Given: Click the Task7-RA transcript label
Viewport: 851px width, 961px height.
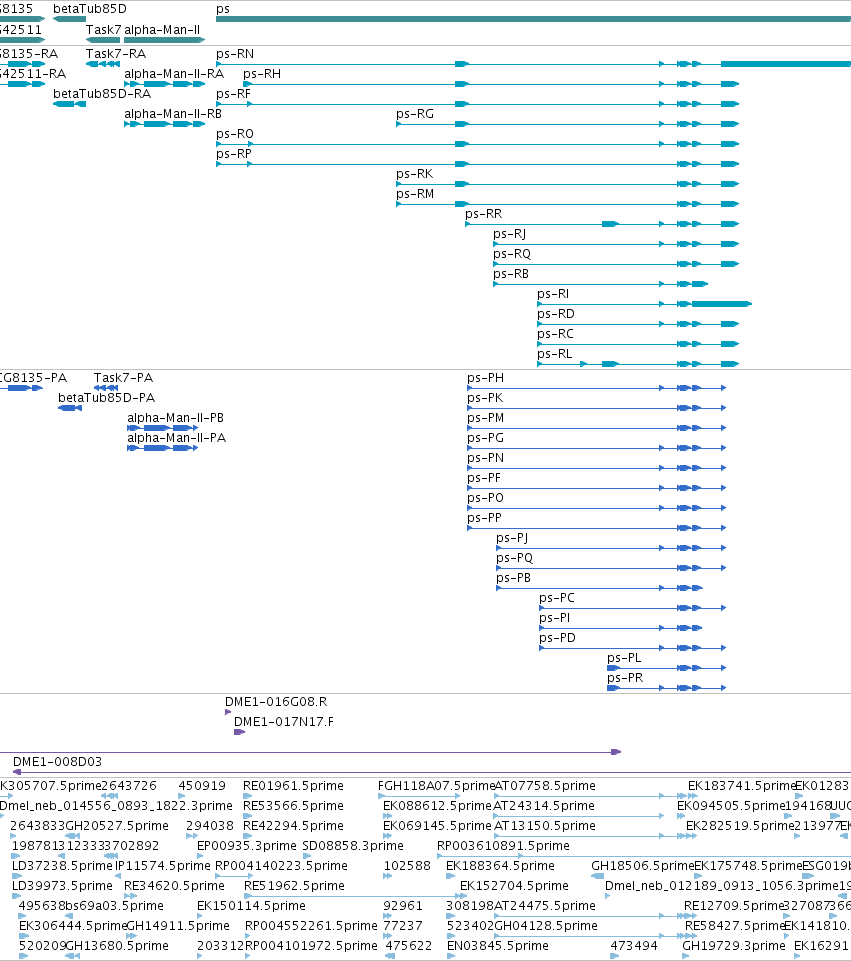Looking at the screenshot, I should 116,54.
